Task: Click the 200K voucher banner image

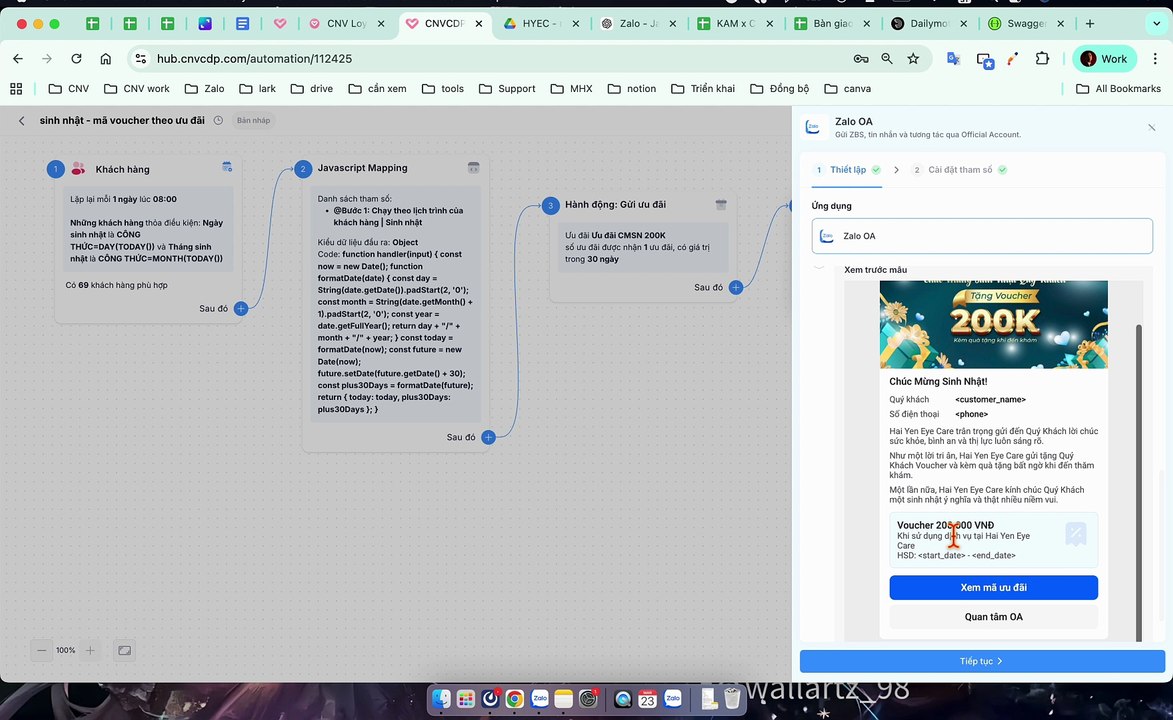Action: 993,324
